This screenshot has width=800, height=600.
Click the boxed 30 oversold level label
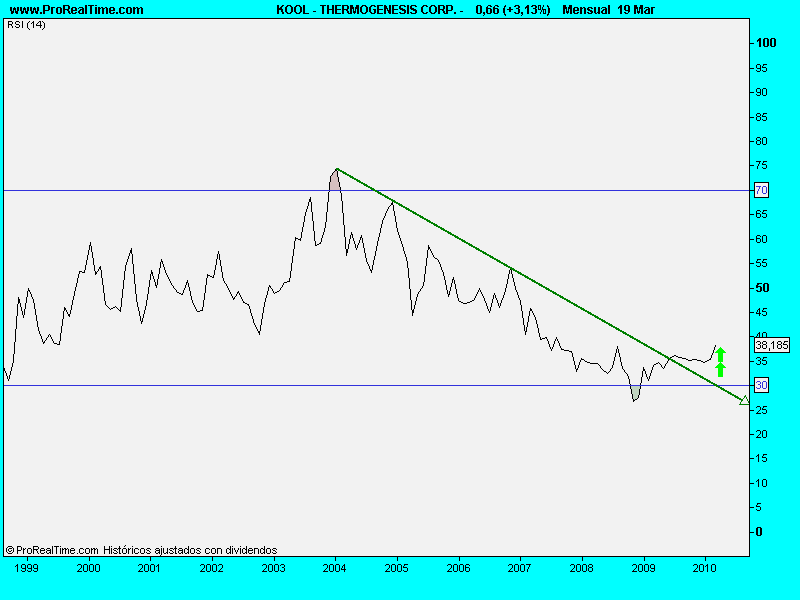pyautogui.click(x=761, y=385)
